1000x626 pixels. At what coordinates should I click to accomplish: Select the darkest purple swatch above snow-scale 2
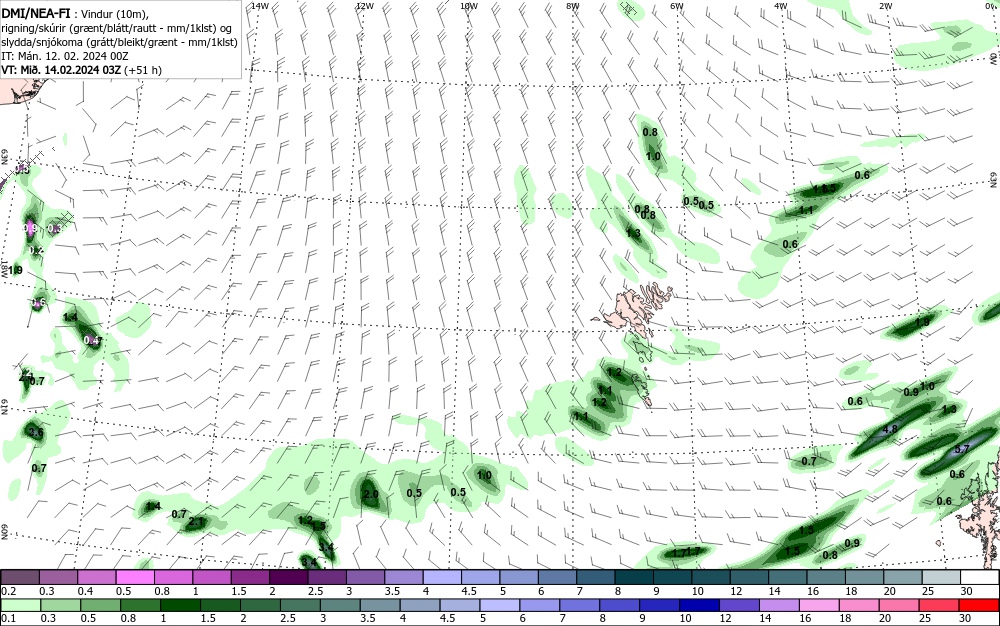[x=288, y=578]
